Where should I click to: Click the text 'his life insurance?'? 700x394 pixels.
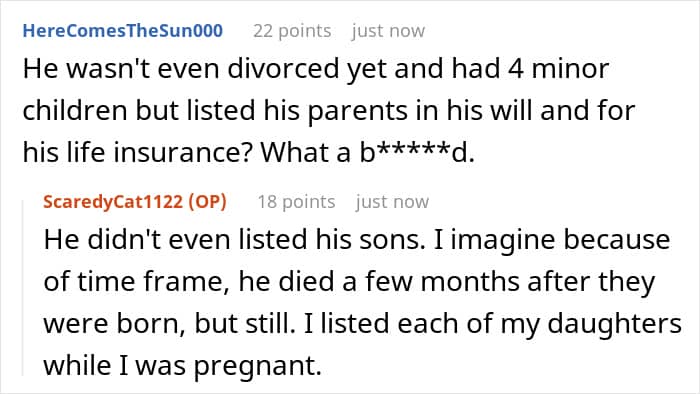coord(138,153)
